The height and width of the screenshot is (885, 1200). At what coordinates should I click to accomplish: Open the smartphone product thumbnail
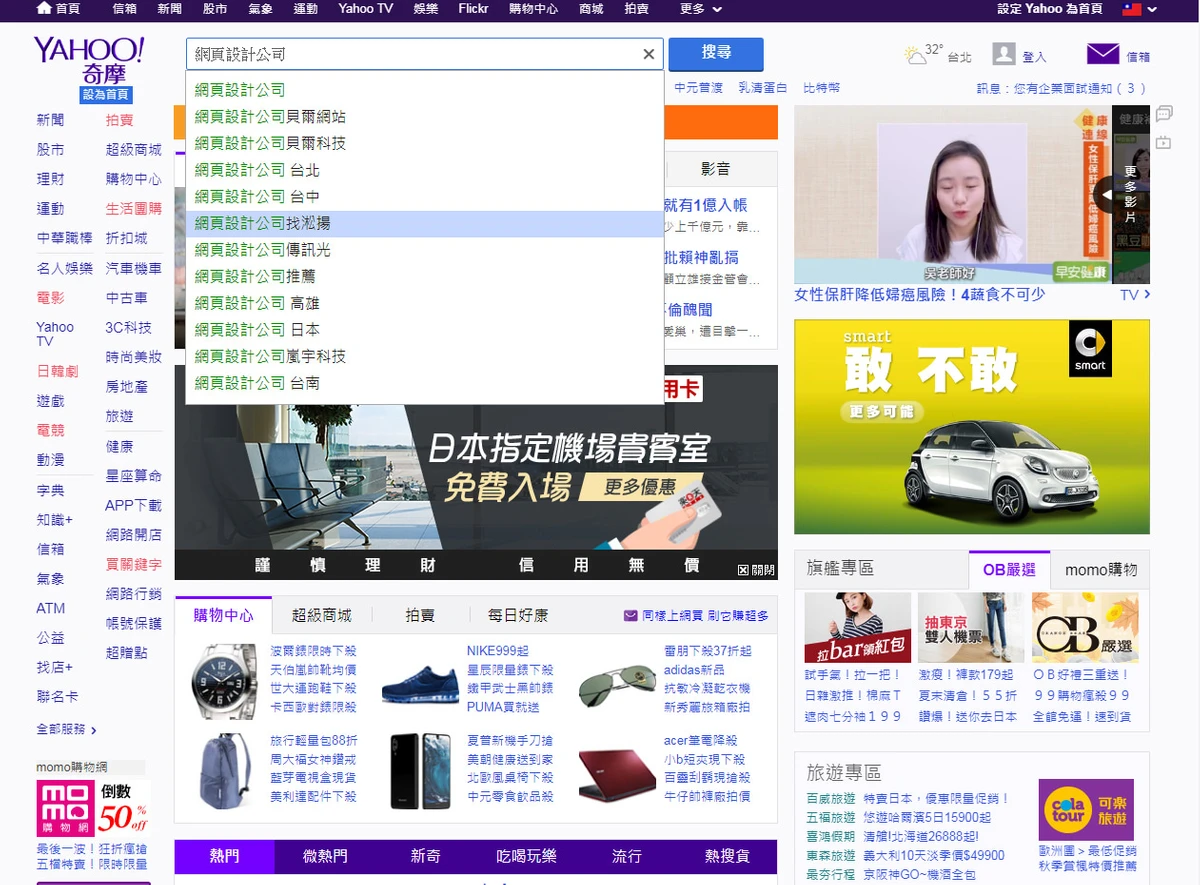420,770
